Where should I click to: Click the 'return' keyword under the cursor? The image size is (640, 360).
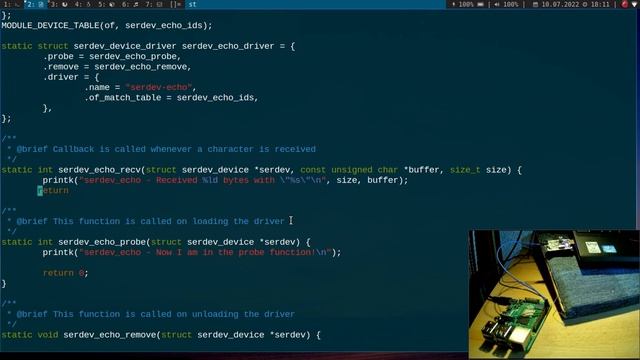53,191
